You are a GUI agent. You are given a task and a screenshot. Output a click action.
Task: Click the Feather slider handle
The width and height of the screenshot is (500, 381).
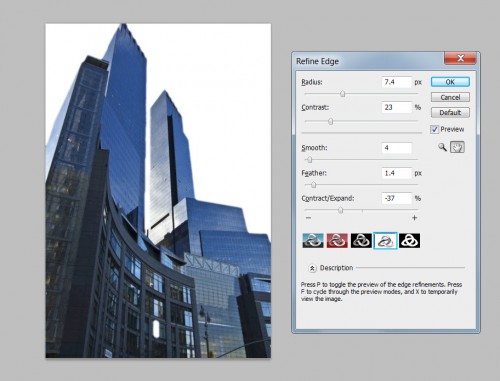pyautogui.click(x=313, y=185)
